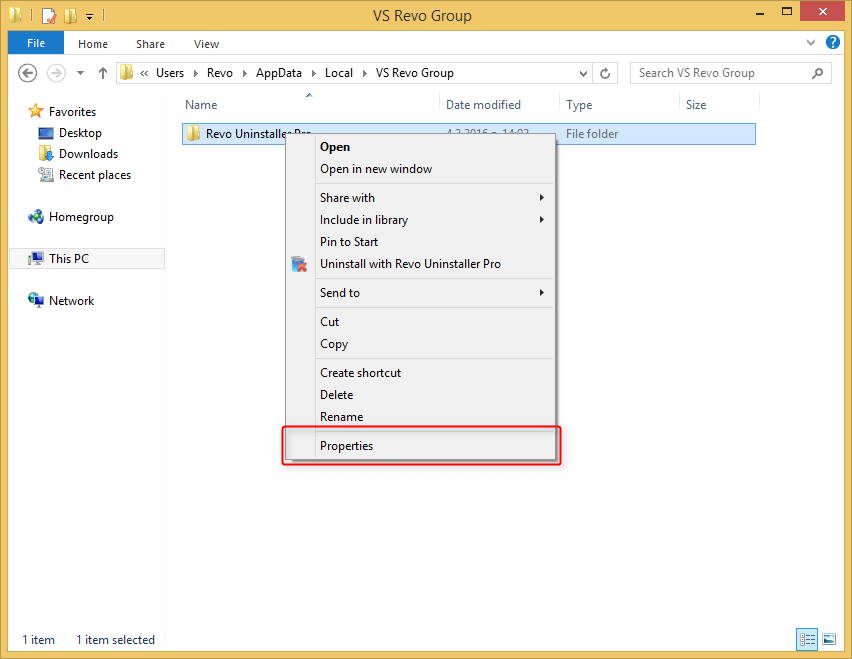Screen dimensions: 852x659
Task: Switch to Details view icon
Action: point(807,639)
